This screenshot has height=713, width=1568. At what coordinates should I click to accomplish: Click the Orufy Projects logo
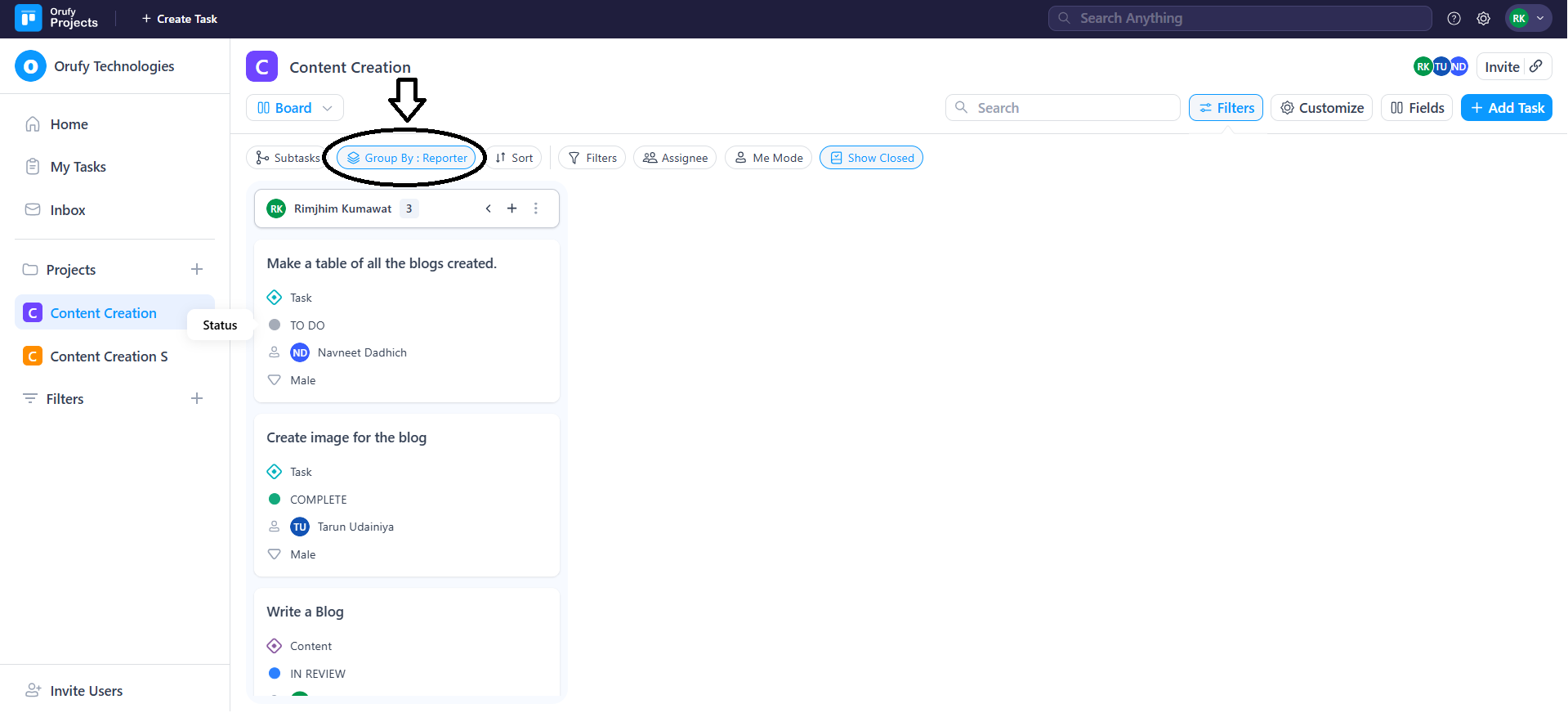tap(29, 18)
